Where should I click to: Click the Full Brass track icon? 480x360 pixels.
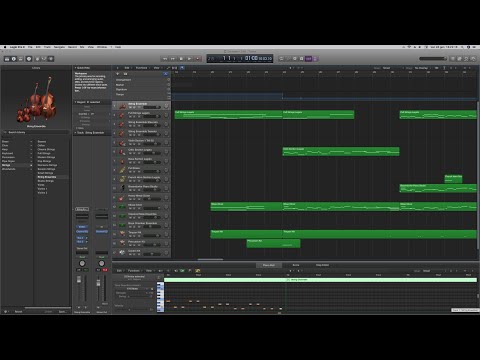[122, 170]
